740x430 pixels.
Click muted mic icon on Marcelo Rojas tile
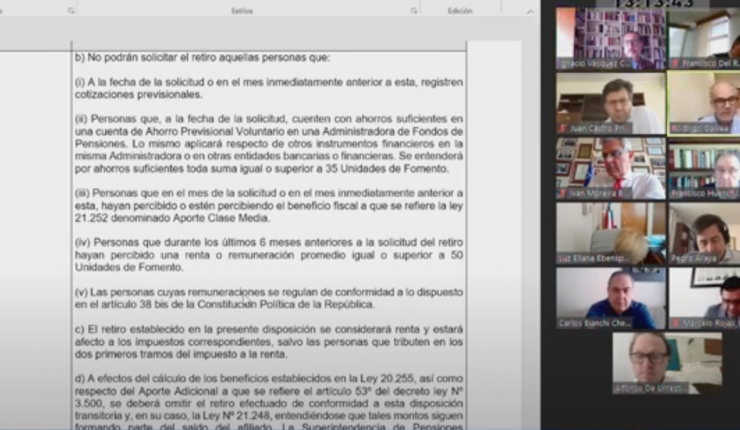click(x=673, y=323)
